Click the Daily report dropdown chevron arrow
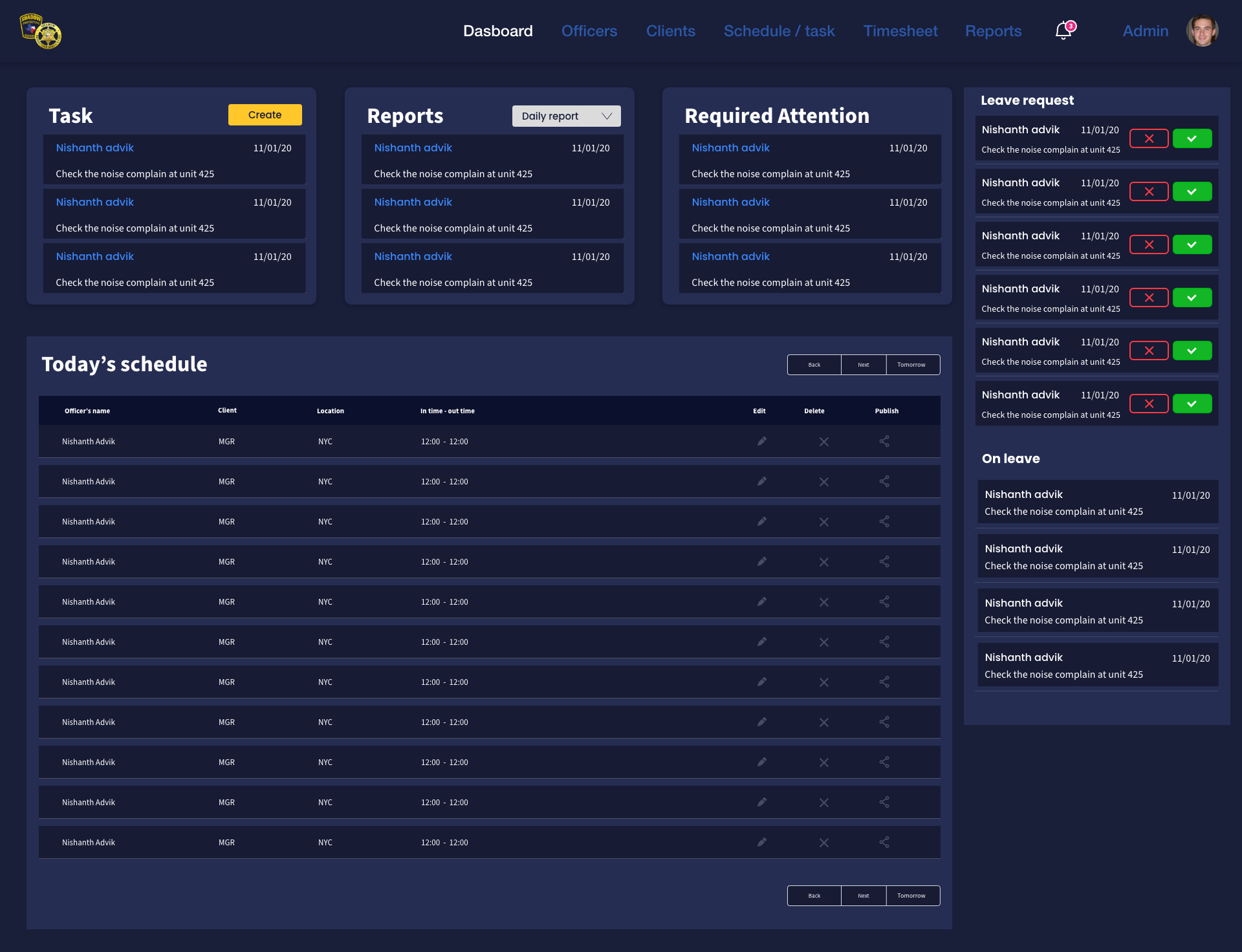Viewport: 1242px width, 952px height. coord(607,116)
